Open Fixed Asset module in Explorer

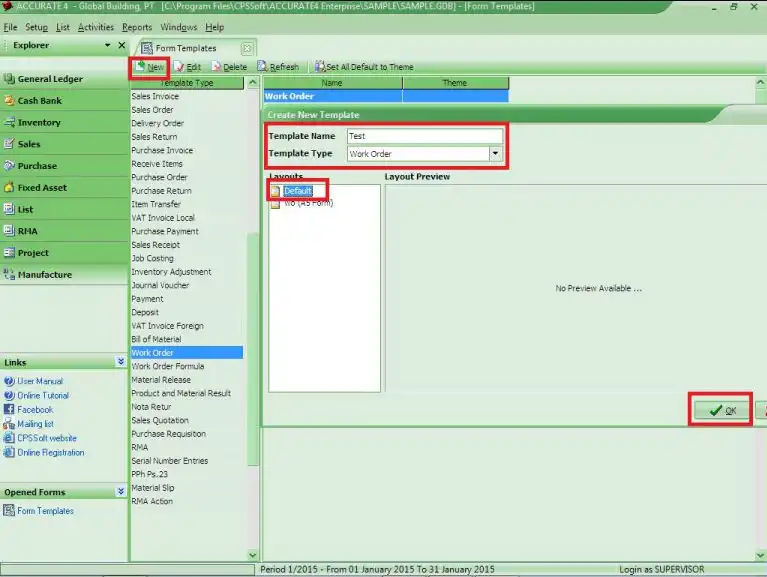tap(64, 188)
